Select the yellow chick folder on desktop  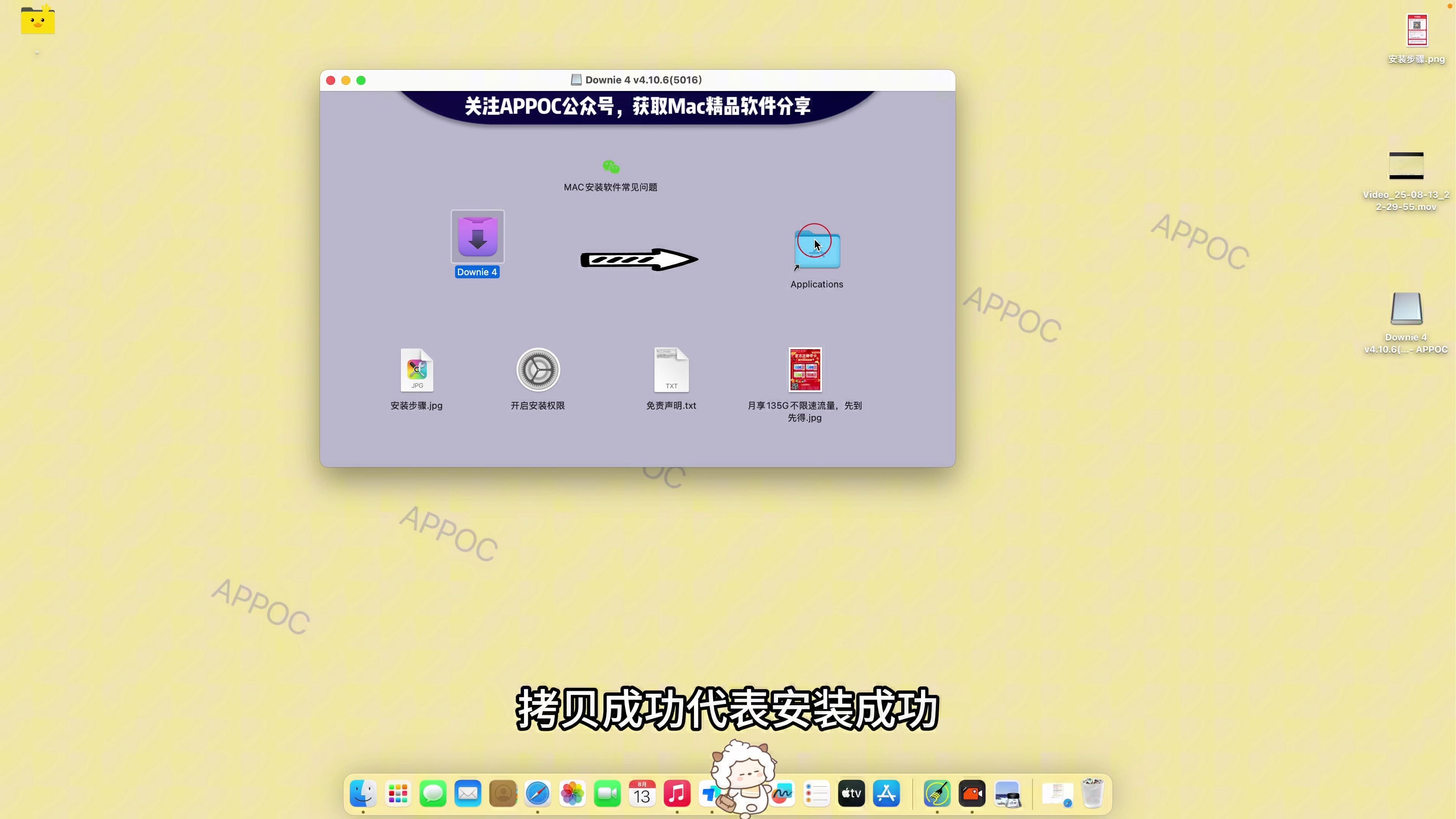click(x=38, y=20)
